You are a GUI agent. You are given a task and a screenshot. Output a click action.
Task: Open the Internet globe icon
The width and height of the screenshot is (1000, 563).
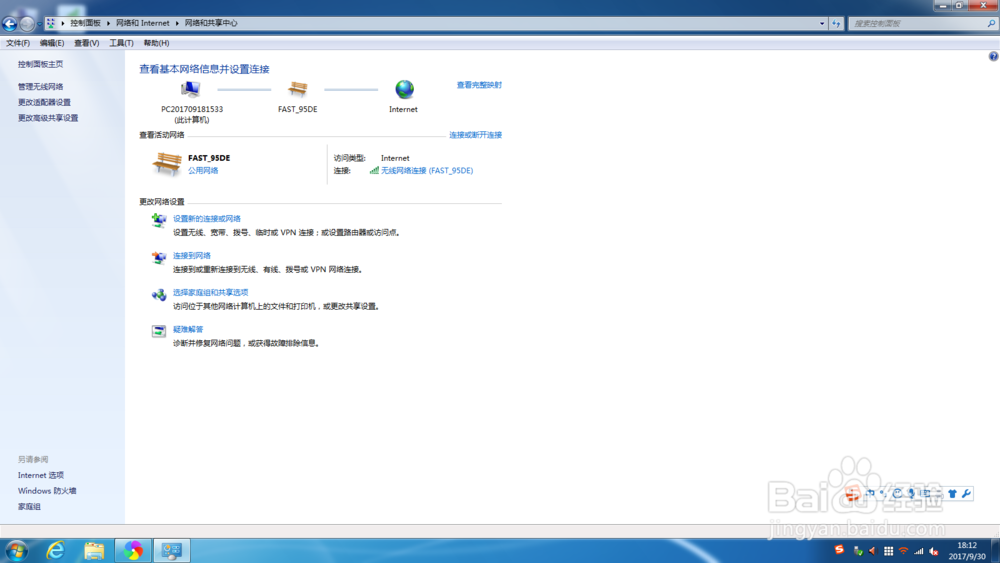[404, 89]
